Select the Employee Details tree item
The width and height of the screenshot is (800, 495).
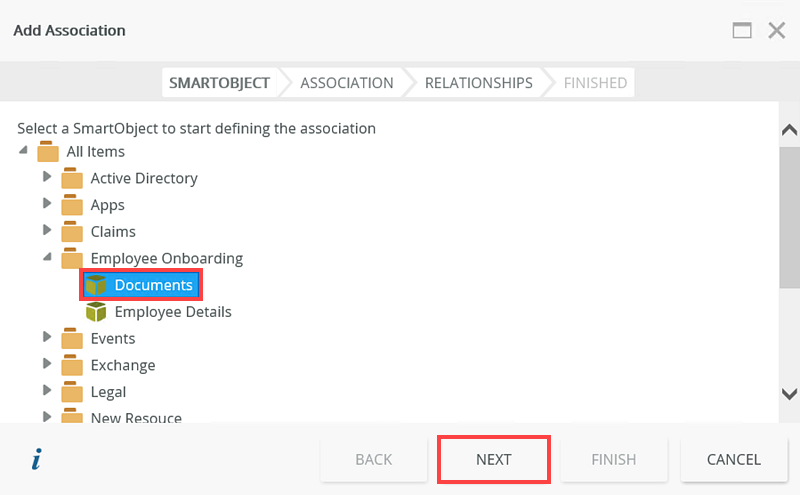point(159,312)
